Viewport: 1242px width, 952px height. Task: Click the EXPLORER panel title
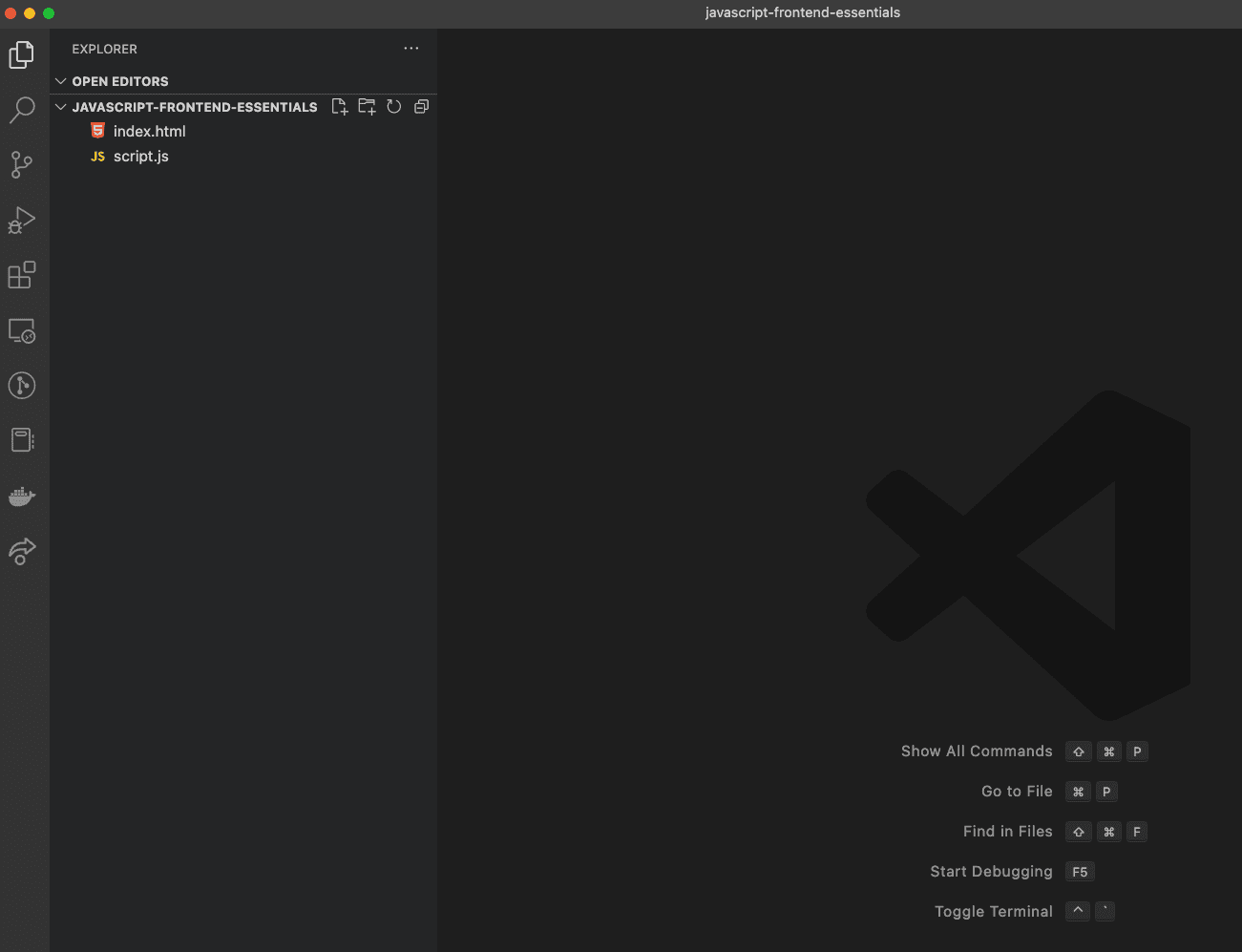[105, 49]
